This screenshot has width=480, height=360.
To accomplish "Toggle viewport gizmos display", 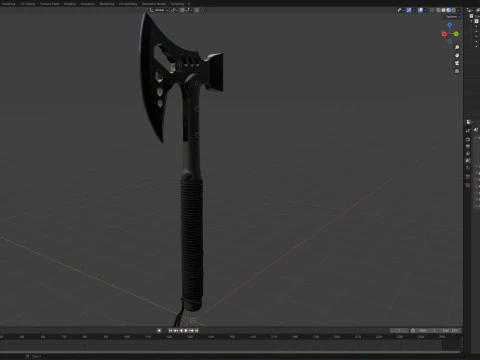I will (409, 10).
